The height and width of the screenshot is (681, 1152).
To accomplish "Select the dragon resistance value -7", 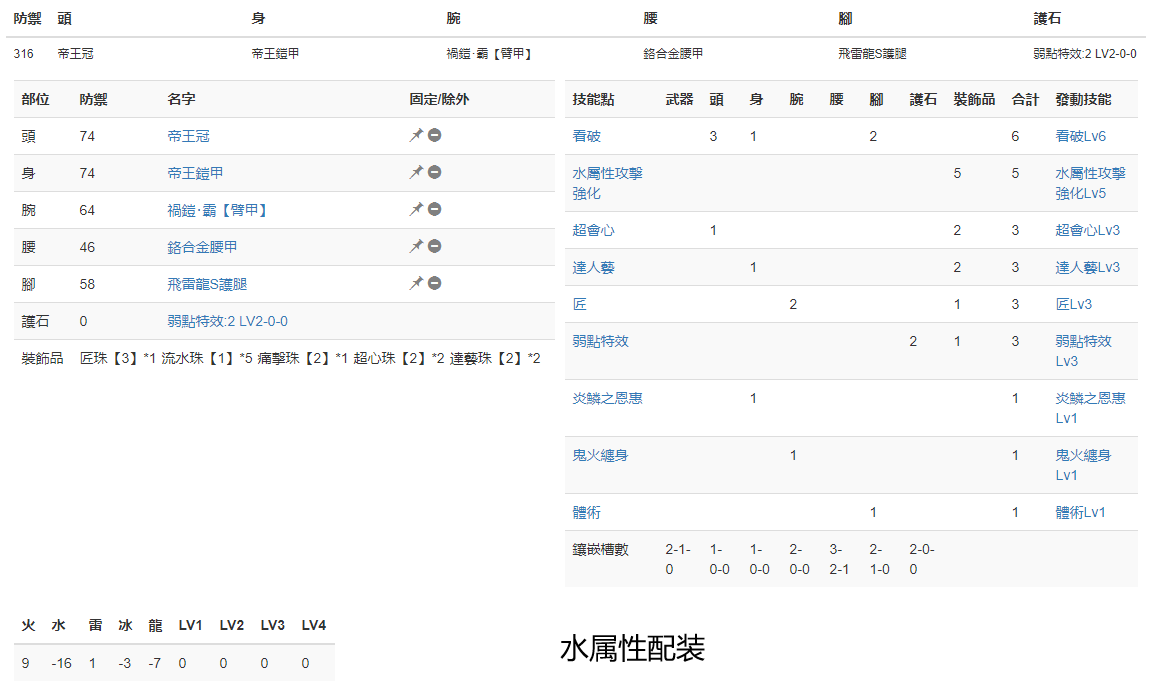I will (154, 663).
